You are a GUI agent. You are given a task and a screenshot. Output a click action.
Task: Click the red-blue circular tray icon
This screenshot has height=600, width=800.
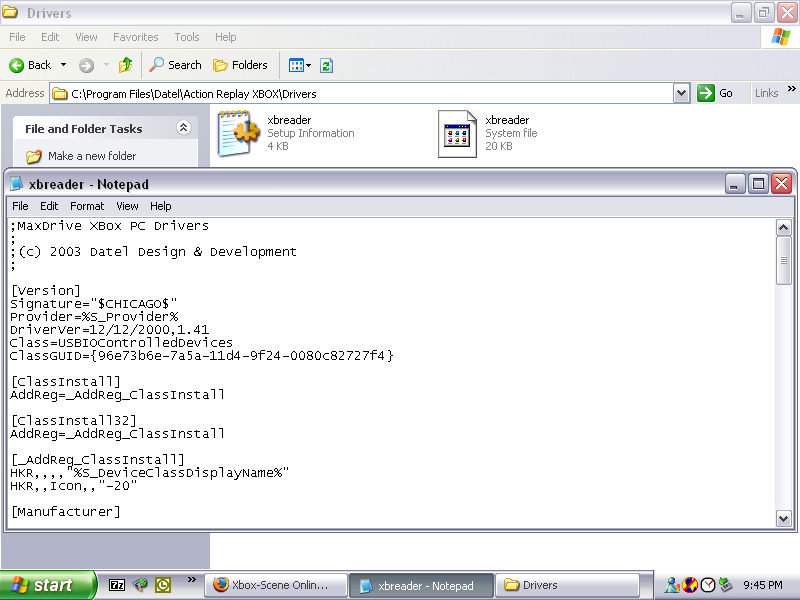click(x=690, y=585)
